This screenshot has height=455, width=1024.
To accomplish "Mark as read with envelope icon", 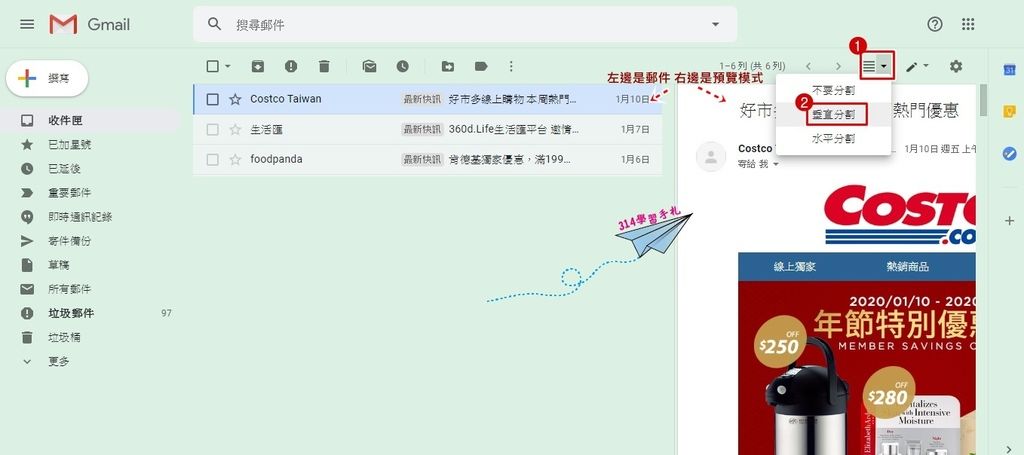I will [x=370, y=66].
